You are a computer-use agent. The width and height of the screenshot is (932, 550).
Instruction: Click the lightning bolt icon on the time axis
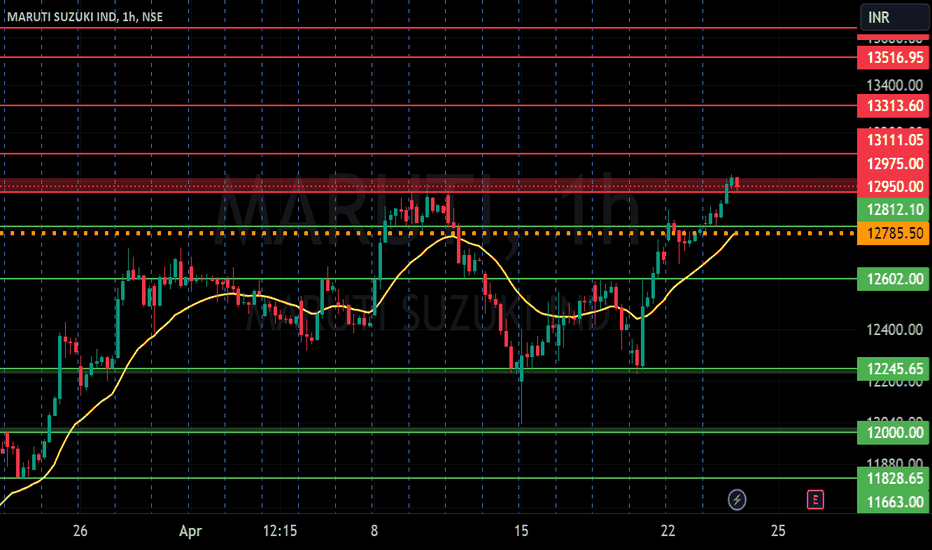737,500
